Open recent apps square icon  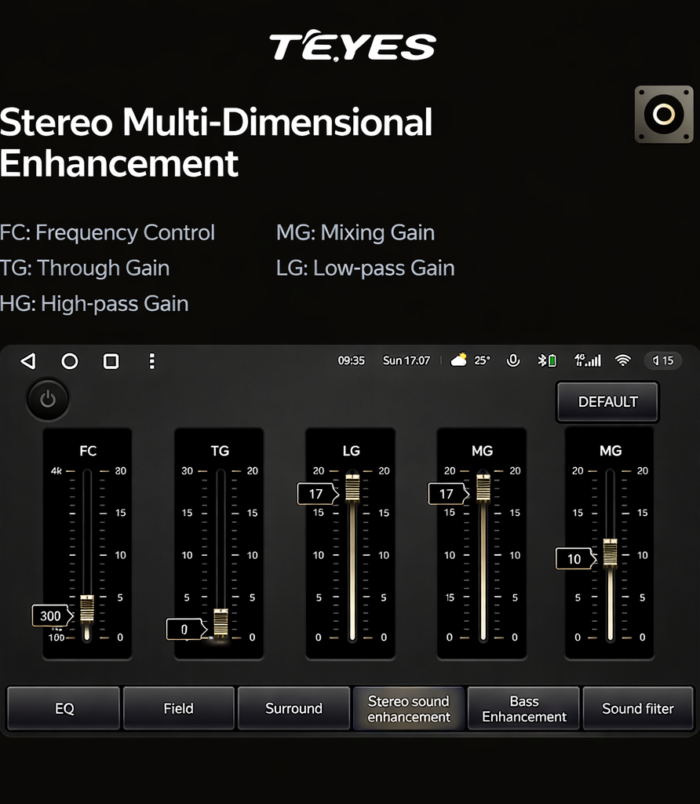[111, 361]
